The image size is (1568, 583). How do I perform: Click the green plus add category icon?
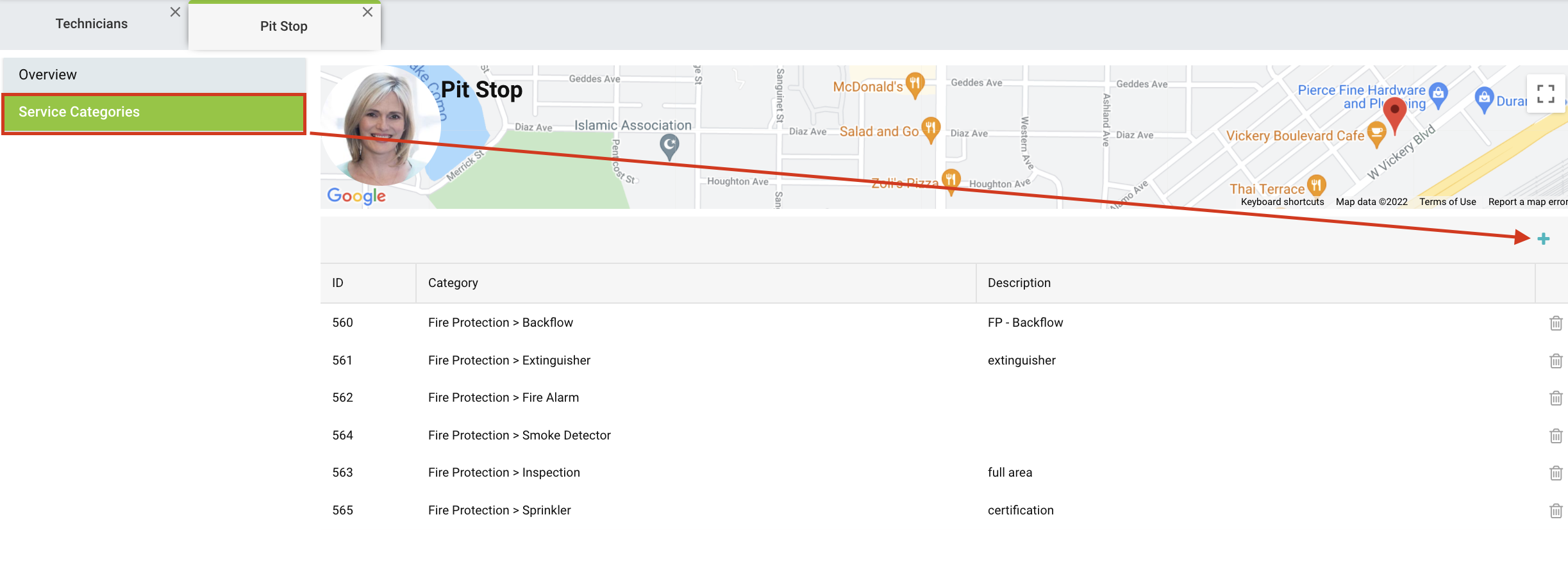pos(1544,239)
